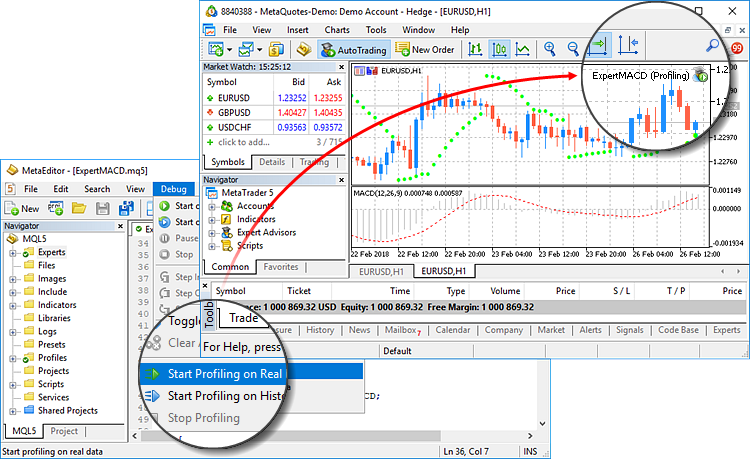Expand Images folder in MetaEditor Navigator
Image resolution: width=750 pixels, height=459 pixels.
pyautogui.click(x=13, y=279)
